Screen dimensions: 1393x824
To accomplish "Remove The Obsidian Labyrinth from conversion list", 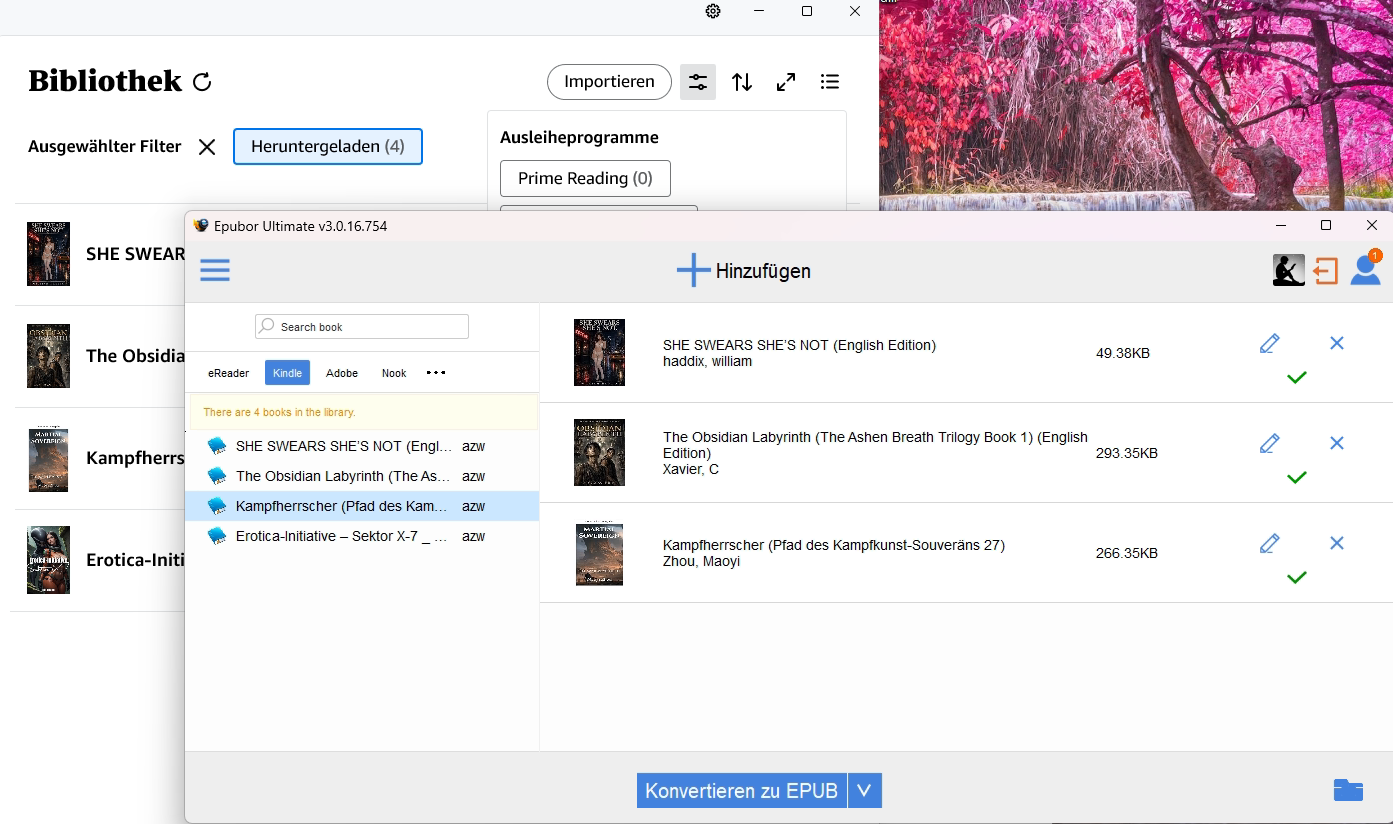I will pos(1337,443).
